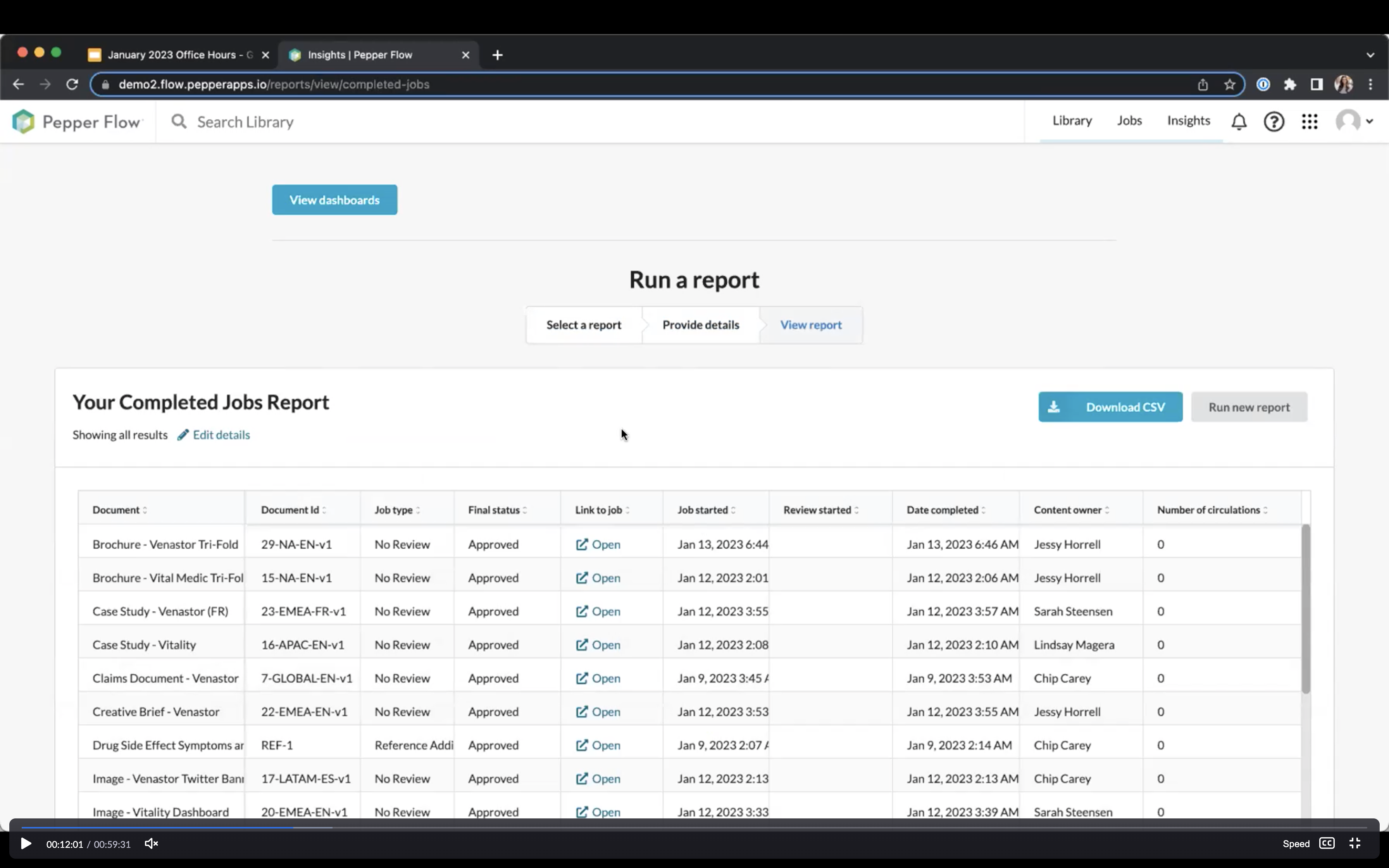Go to the Provide details step
Viewport: 1389px width, 868px height.
click(x=701, y=325)
